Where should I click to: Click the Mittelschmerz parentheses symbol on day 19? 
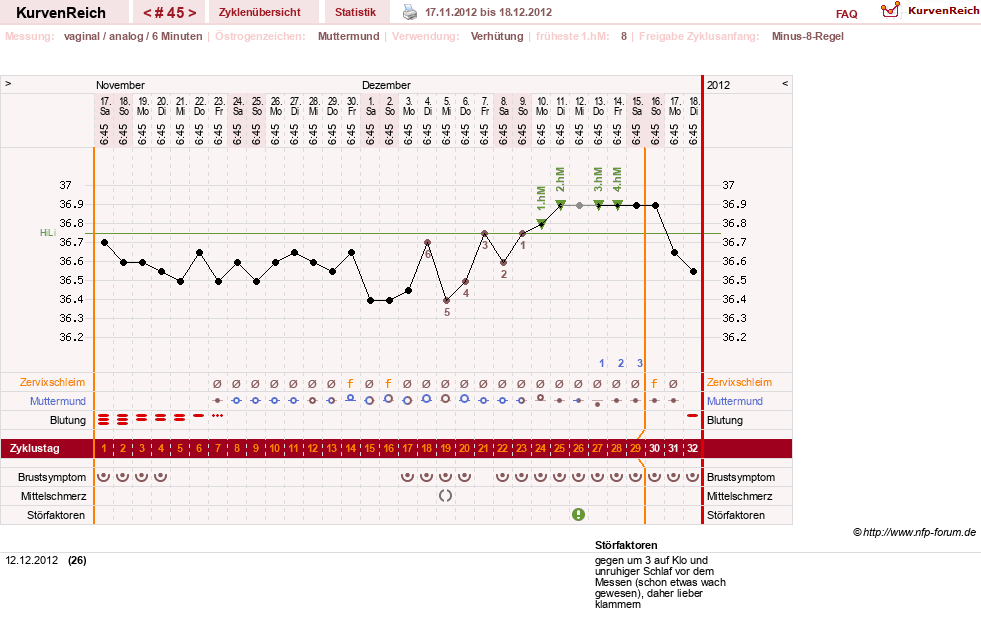point(445,496)
